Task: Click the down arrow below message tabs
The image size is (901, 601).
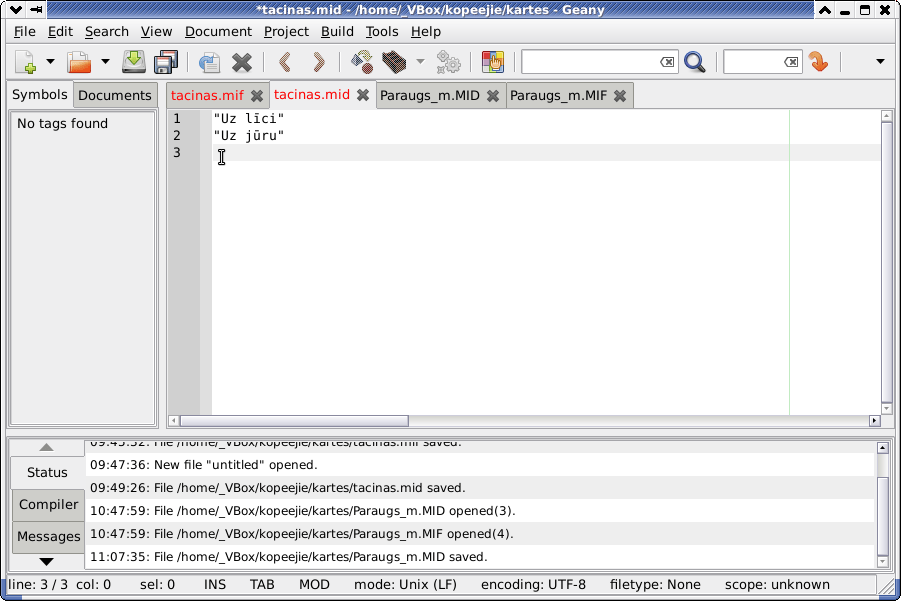Action: 47,561
